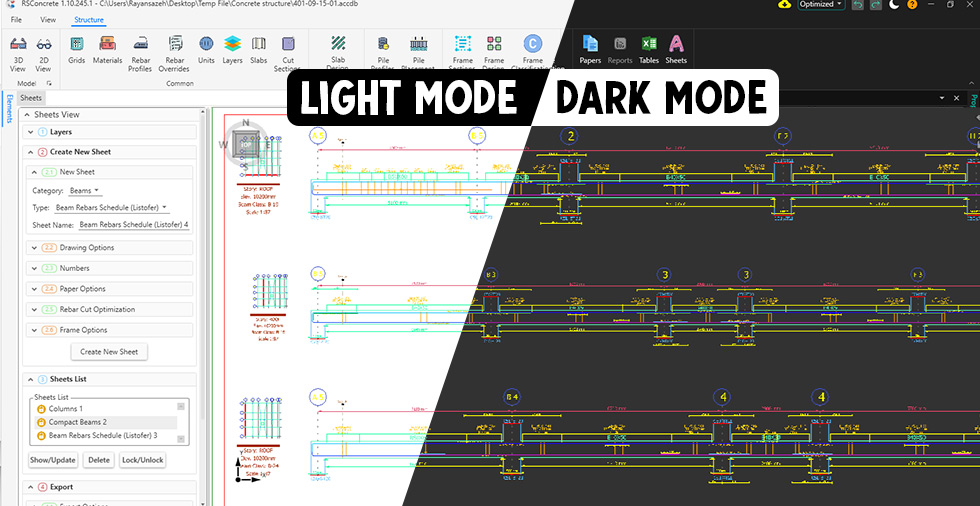980x506 pixels.
Task: Expand Paper Options
Action: [x=109, y=289]
